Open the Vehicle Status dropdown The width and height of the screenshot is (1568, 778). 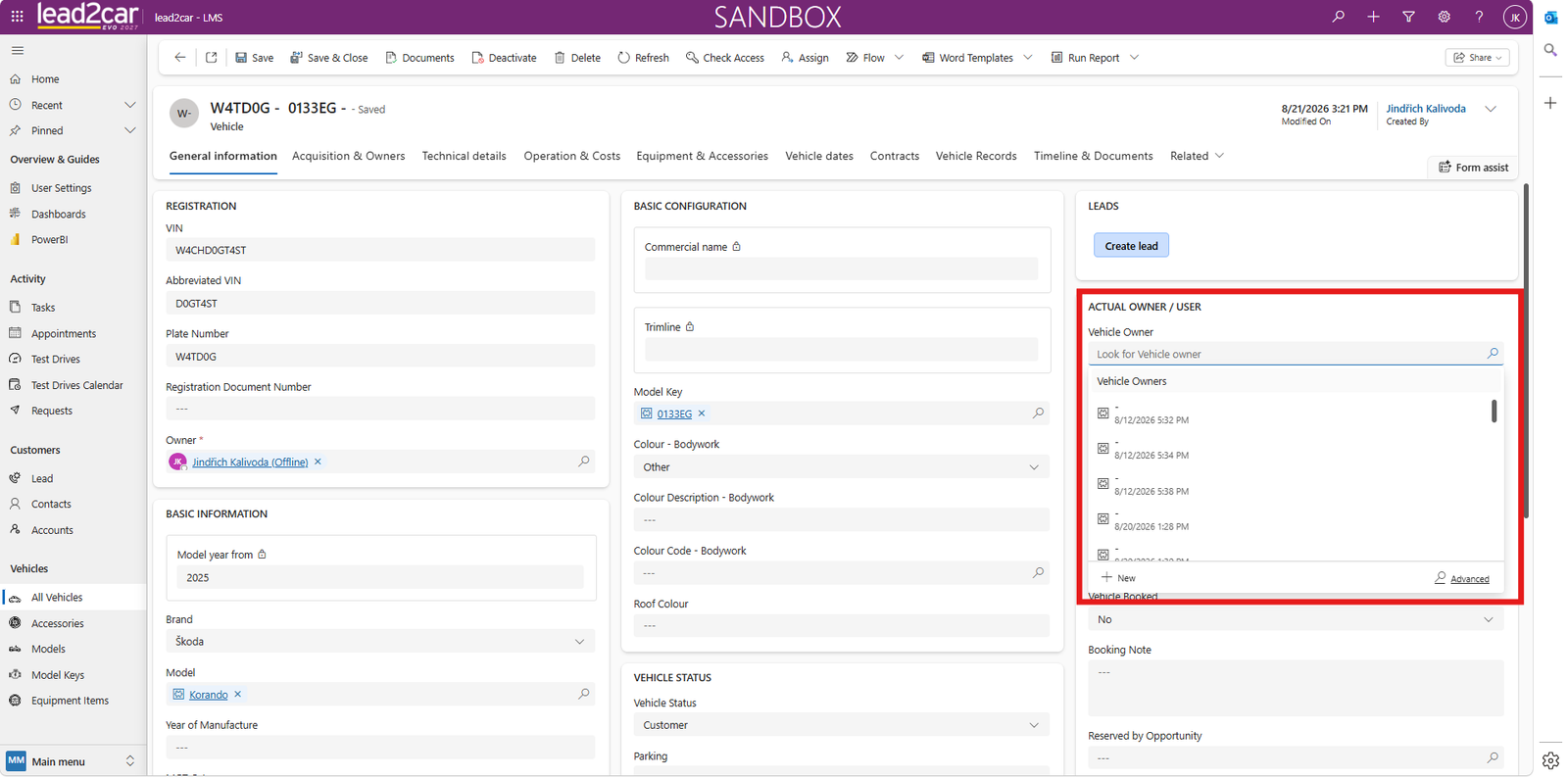tap(842, 725)
